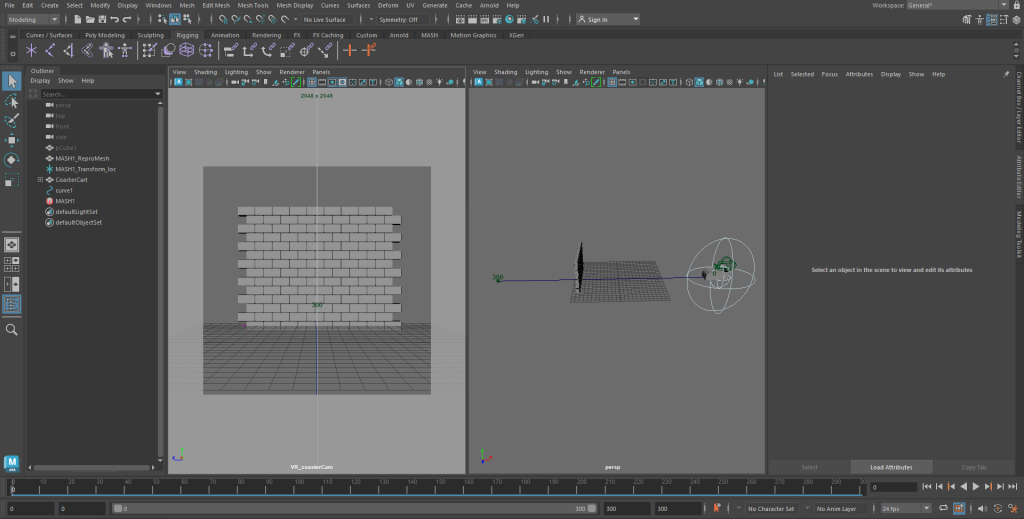Jump to the end of playback range
The width and height of the screenshot is (1024, 519).
coord(1012,487)
